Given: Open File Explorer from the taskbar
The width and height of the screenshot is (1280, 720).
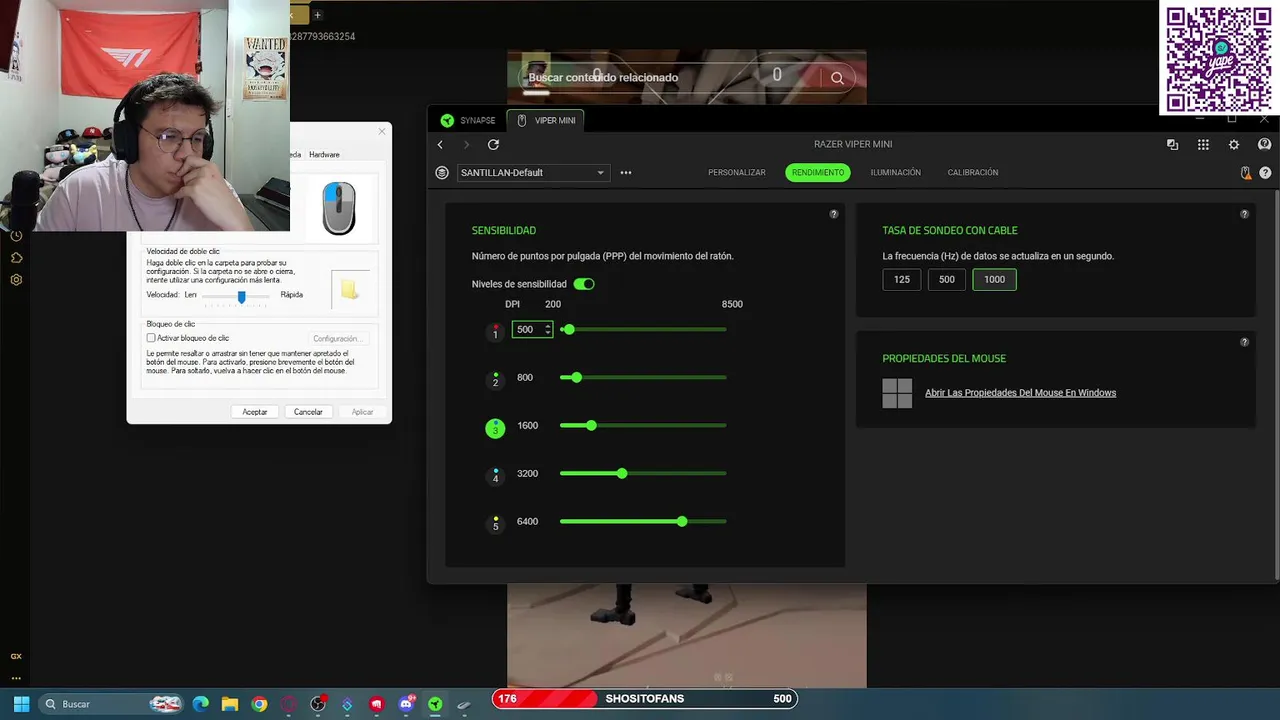Looking at the screenshot, I should point(230,704).
